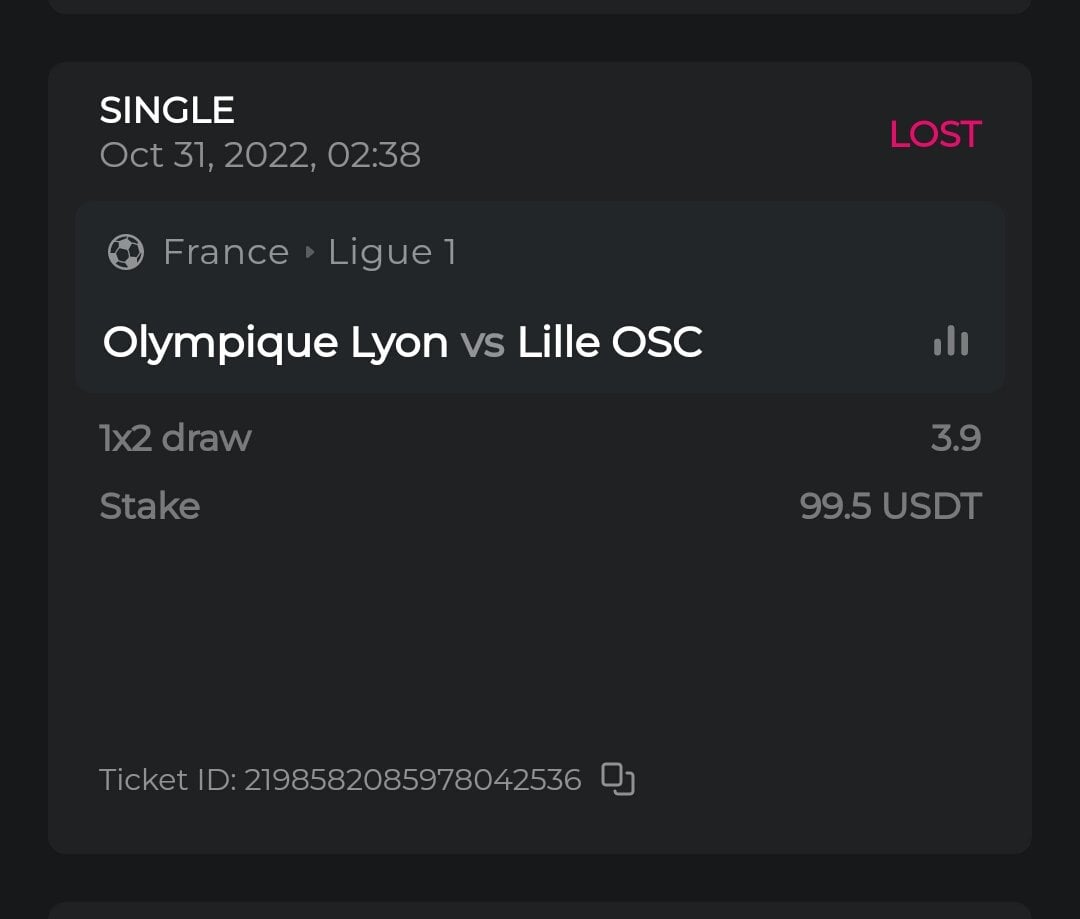Tap the next bet card below
The image size is (1080, 919).
[540, 910]
